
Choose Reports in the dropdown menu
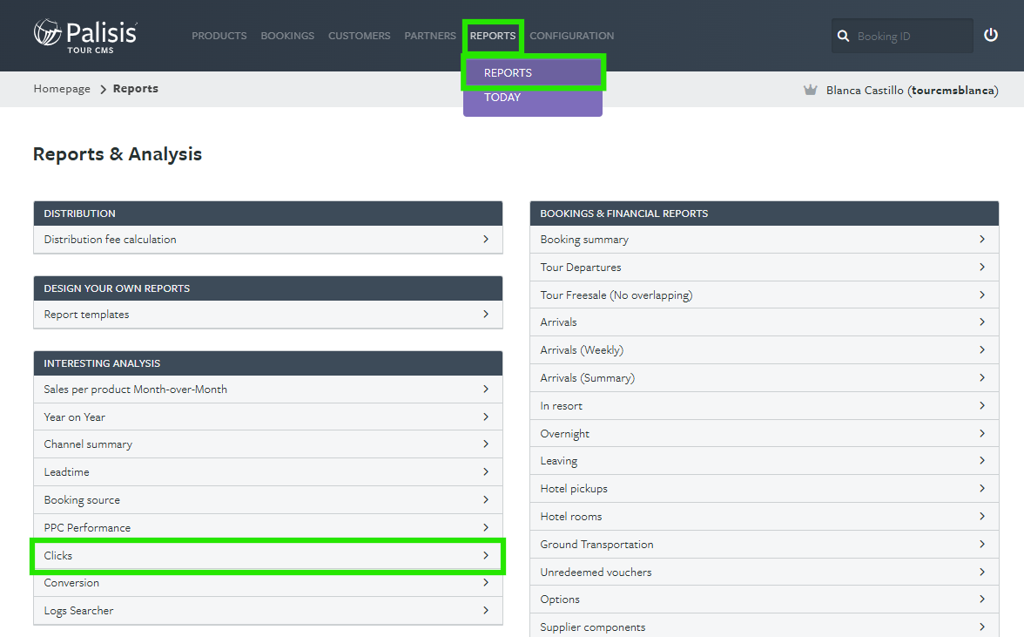point(533,73)
